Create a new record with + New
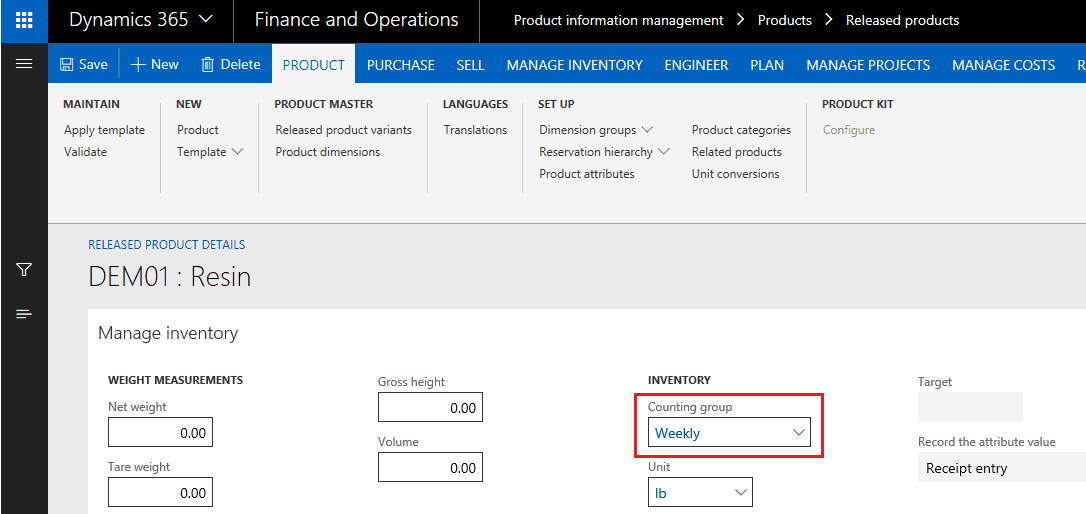This screenshot has width=1086, height=514. click(x=154, y=64)
